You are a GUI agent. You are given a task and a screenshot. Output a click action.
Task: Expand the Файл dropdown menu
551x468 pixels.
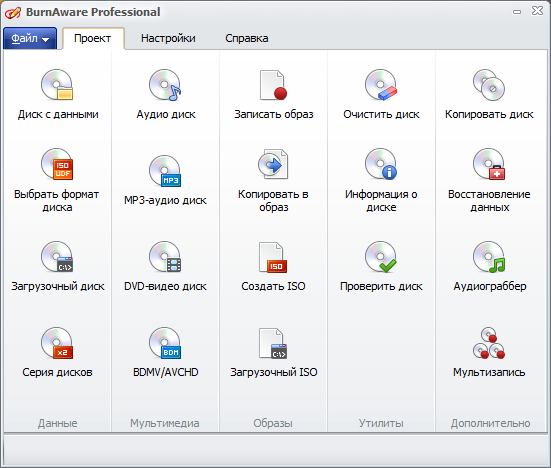[x=30, y=38]
